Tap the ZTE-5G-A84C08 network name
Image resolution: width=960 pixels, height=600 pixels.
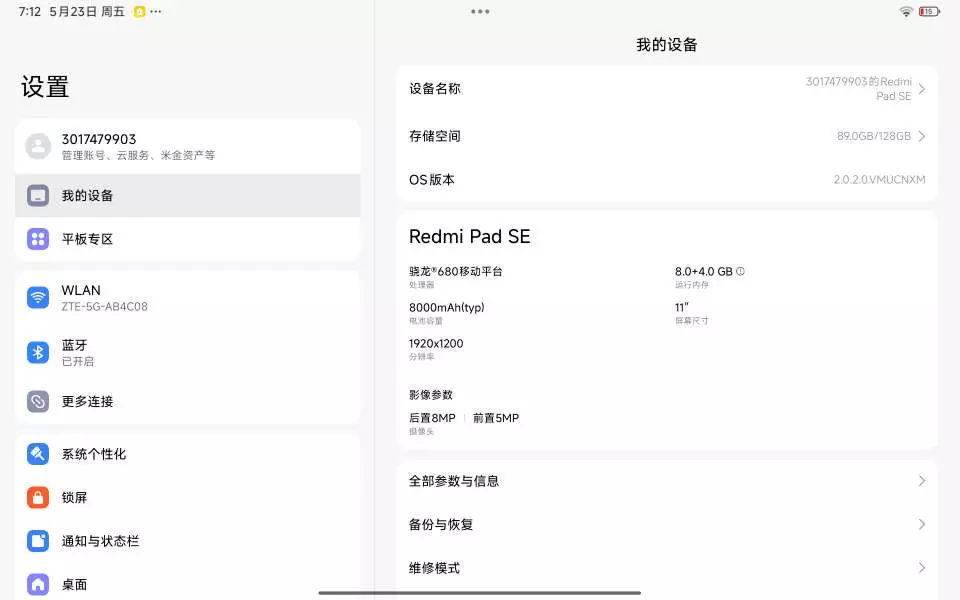pos(104,306)
